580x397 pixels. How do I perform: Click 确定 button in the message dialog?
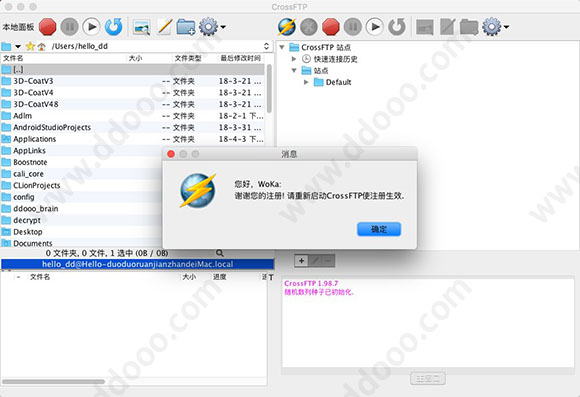point(379,229)
